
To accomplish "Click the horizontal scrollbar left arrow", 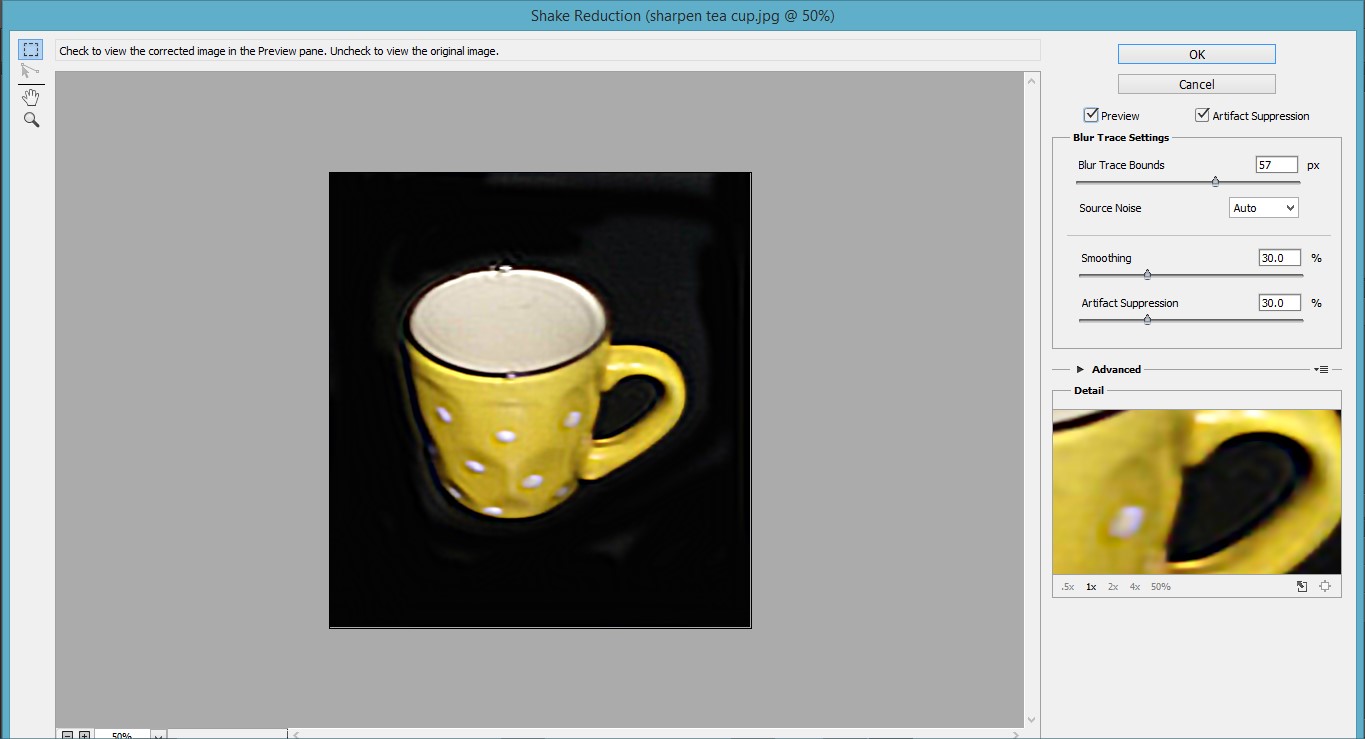I will [x=296, y=735].
